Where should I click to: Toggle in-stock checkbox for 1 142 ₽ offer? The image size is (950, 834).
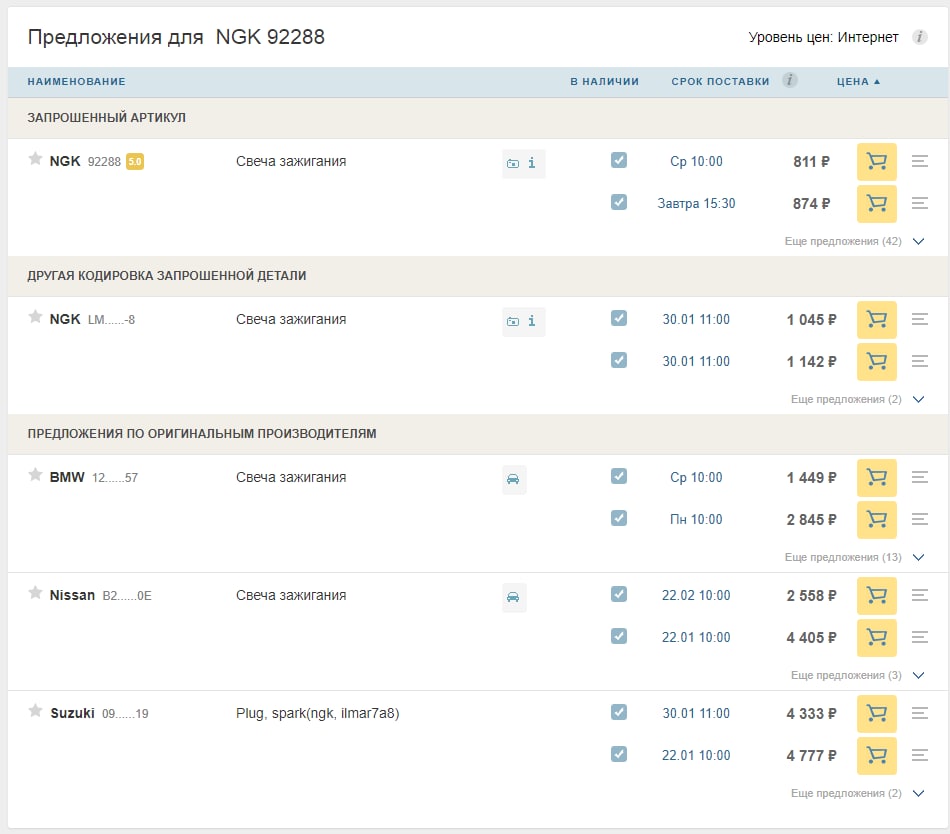click(x=619, y=360)
